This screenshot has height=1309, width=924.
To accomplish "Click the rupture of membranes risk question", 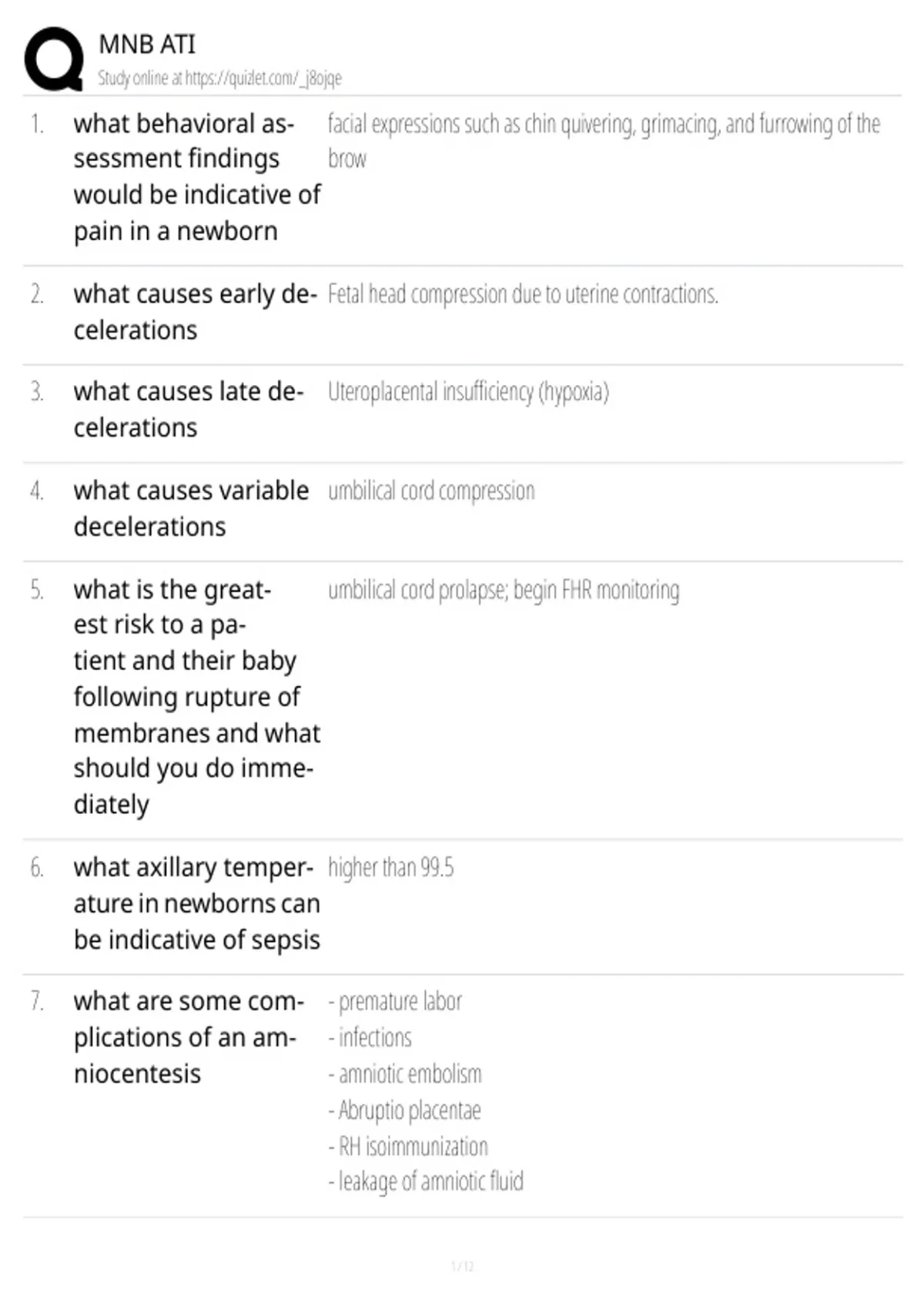I will 197,697.
